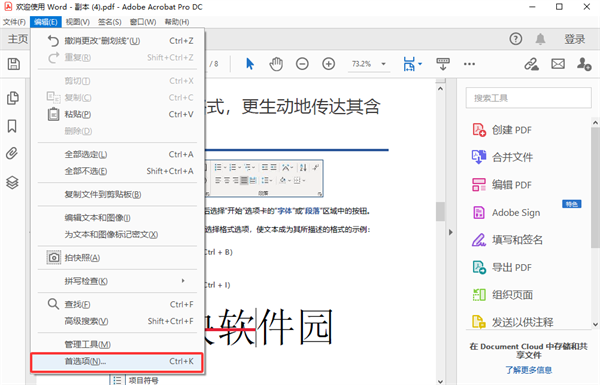Viewport: 600px width, 385px height.
Task: Select the arrow selection tool
Action: pyautogui.click(x=250, y=64)
